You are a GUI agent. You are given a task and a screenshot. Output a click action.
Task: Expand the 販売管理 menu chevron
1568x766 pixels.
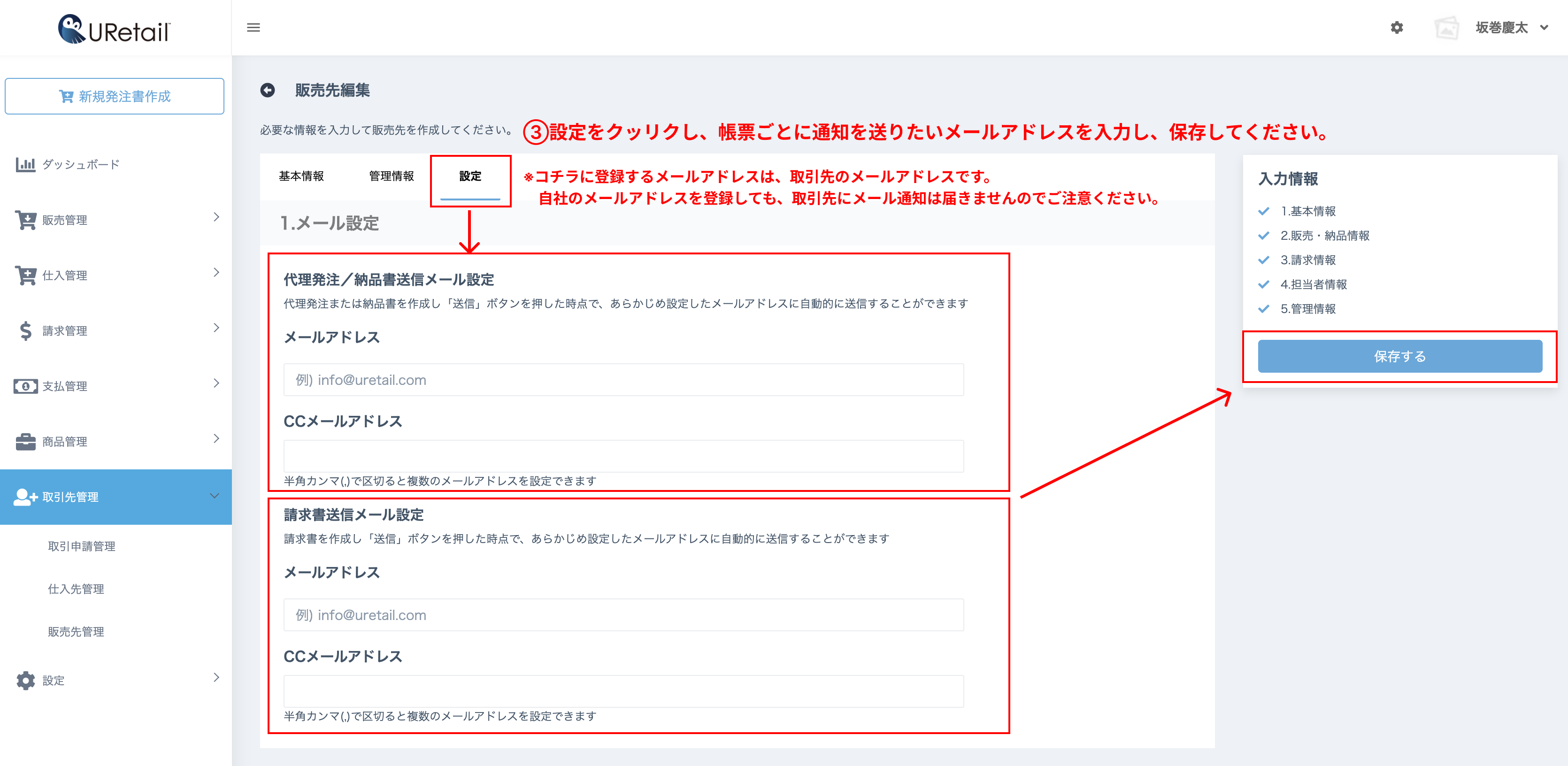(216, 217)
